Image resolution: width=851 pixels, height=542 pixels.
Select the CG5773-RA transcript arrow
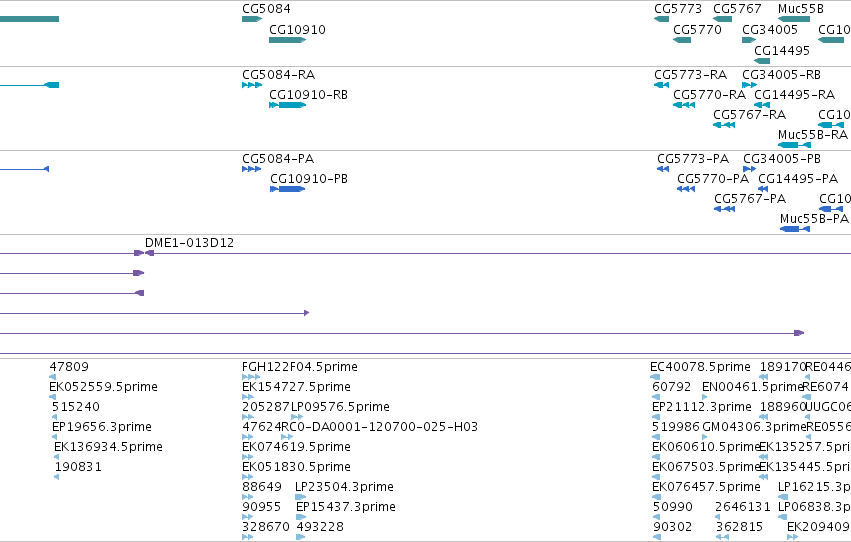[x=662, y=85]
